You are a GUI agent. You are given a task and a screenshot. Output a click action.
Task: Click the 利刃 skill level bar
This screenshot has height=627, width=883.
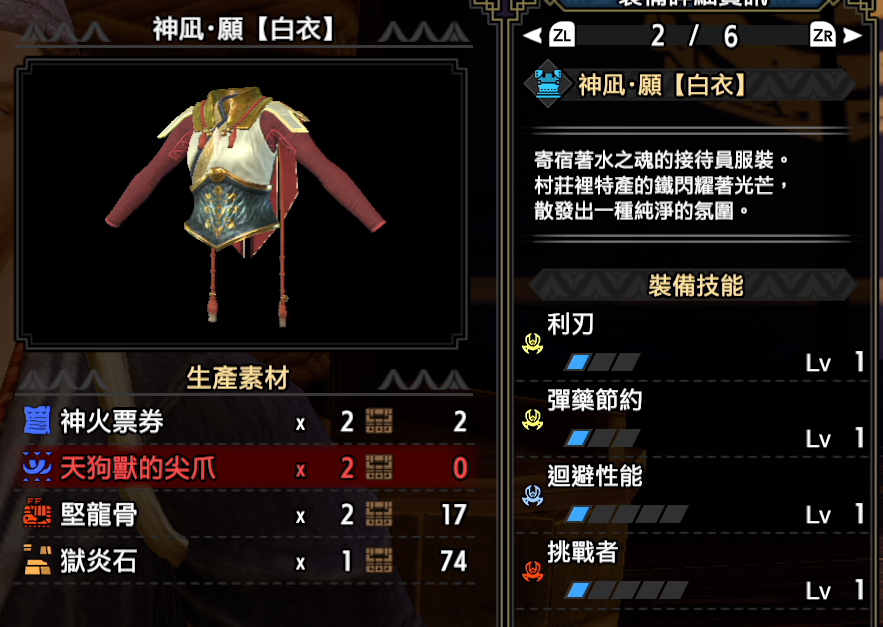602,362
